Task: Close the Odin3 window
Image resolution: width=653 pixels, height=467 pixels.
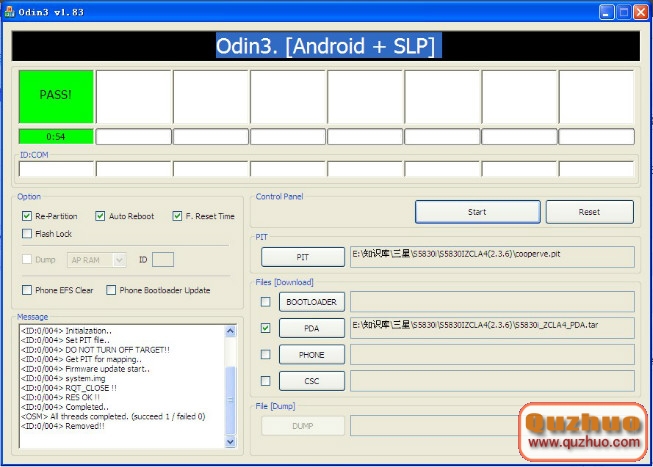Action: click(x=641, y=12)
